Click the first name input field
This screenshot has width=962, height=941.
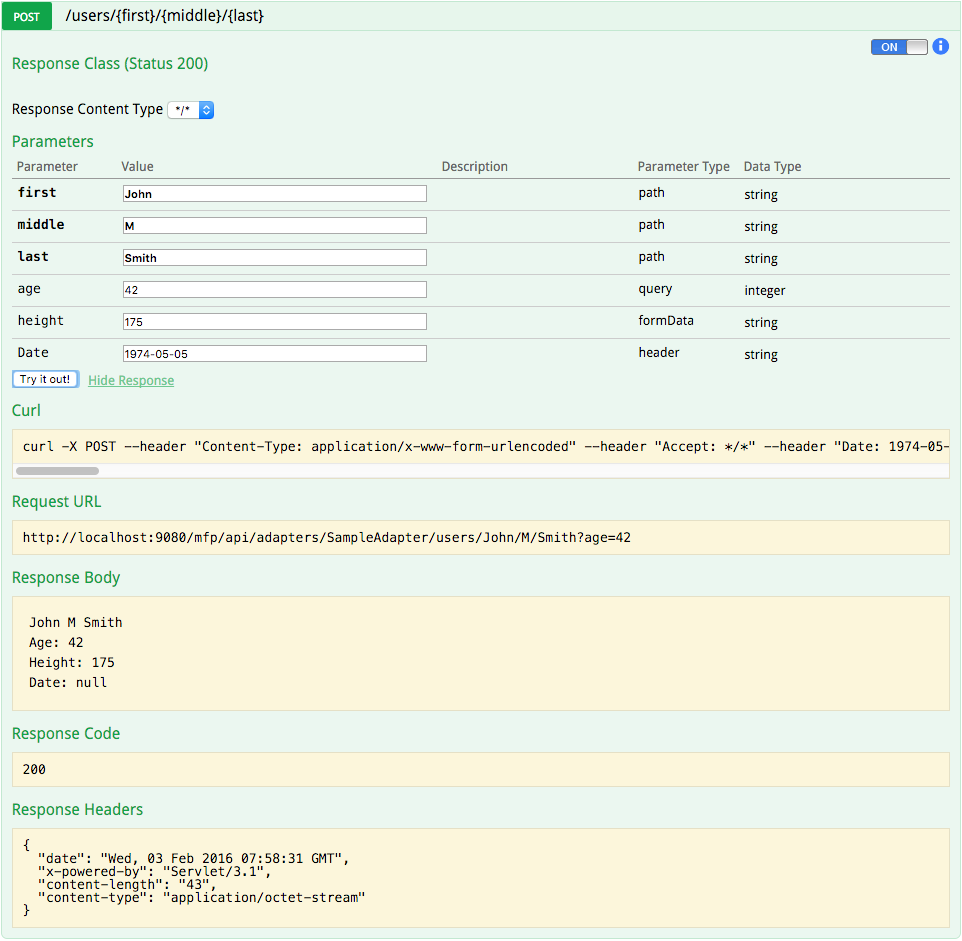pyautogui.click(x=274, y=194)
